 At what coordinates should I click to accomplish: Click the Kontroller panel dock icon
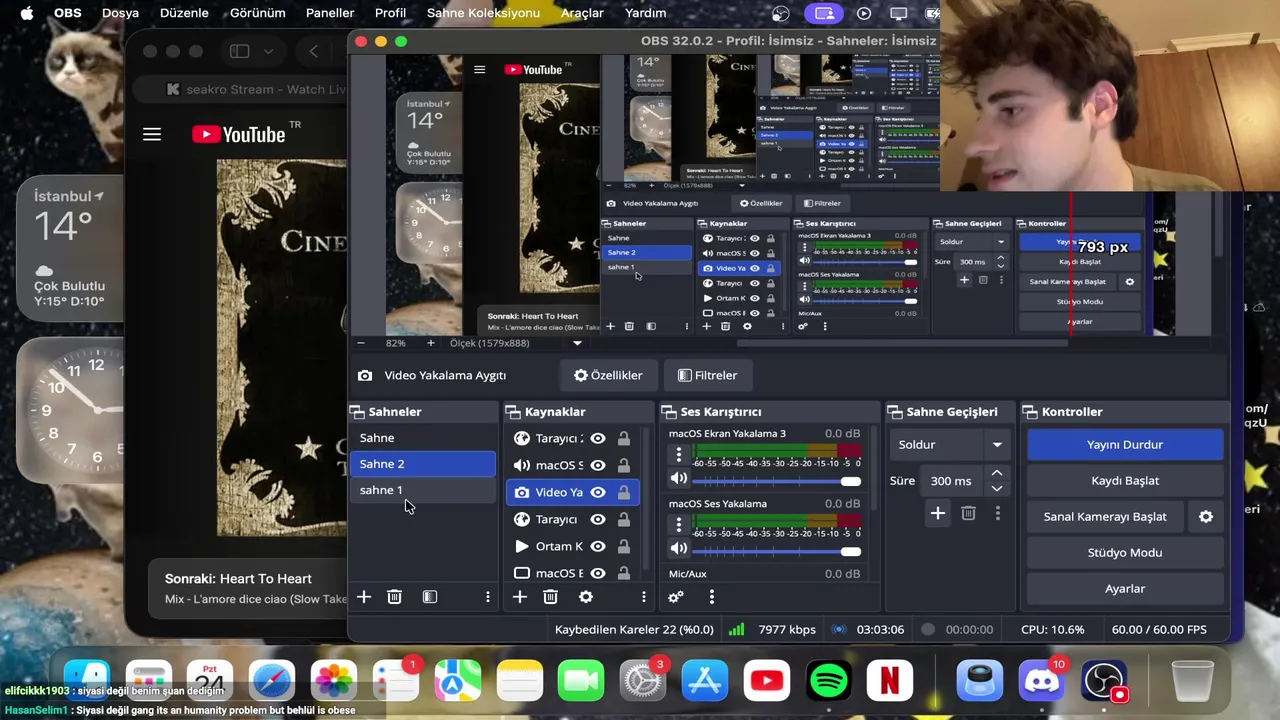click(1030, 412)
